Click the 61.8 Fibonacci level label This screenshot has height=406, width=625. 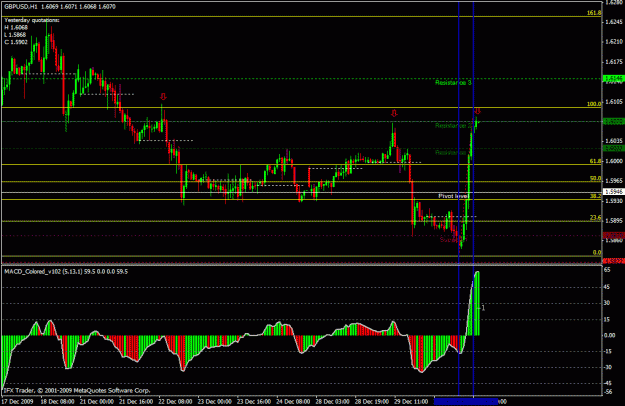click(x=595, y=161)
